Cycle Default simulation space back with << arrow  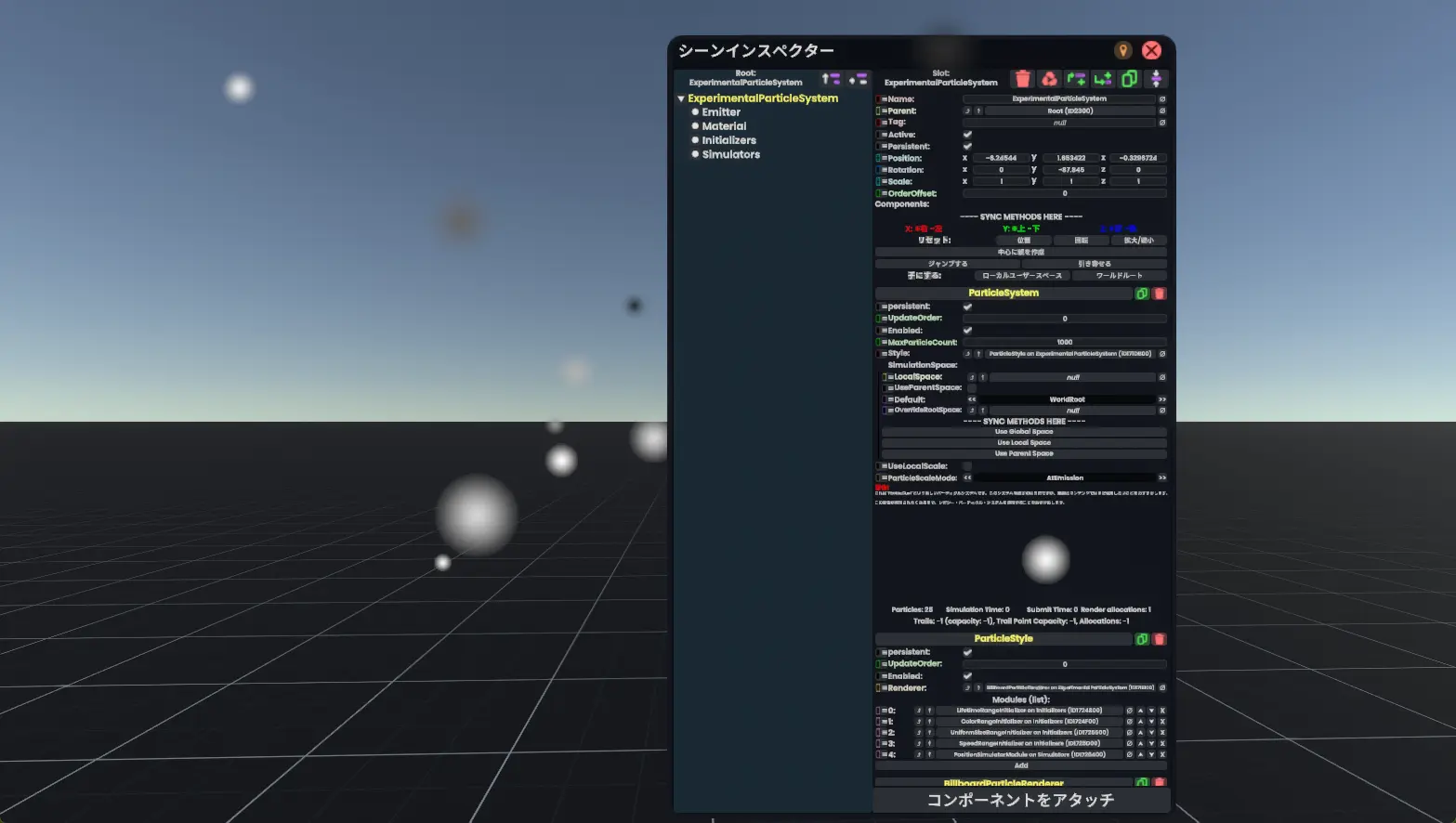[972, 399]
